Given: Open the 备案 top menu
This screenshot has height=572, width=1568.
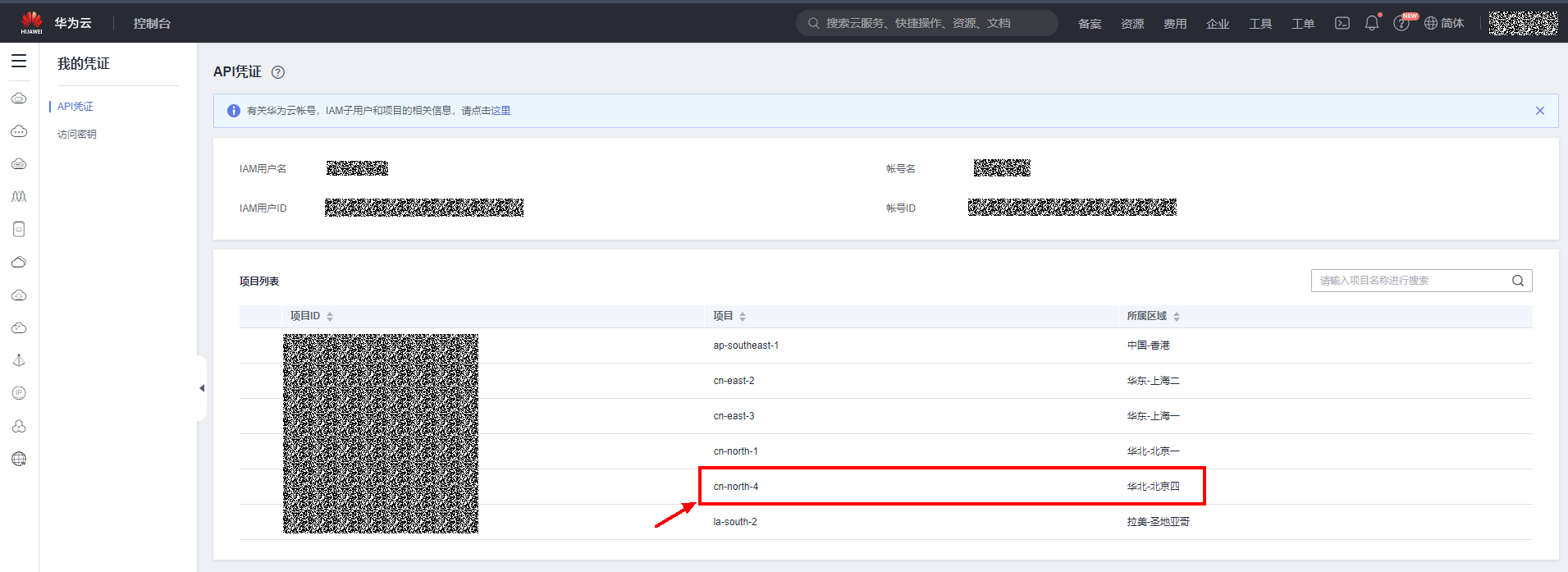Looking at the screenshot, I should (x=1090, y=24).
